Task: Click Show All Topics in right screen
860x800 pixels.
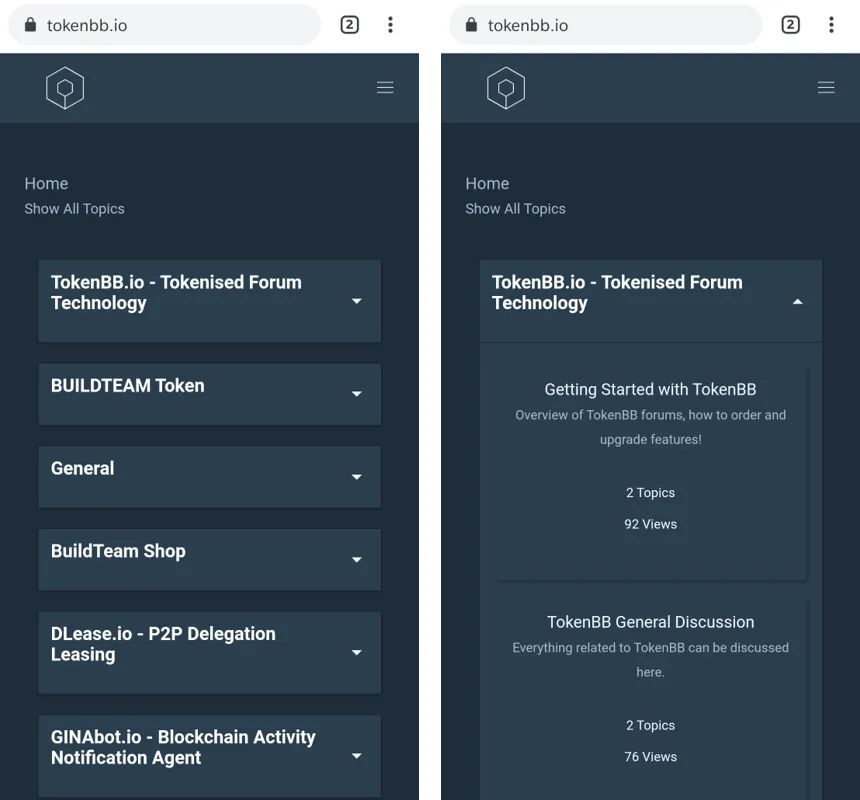Action: point(515,209)
